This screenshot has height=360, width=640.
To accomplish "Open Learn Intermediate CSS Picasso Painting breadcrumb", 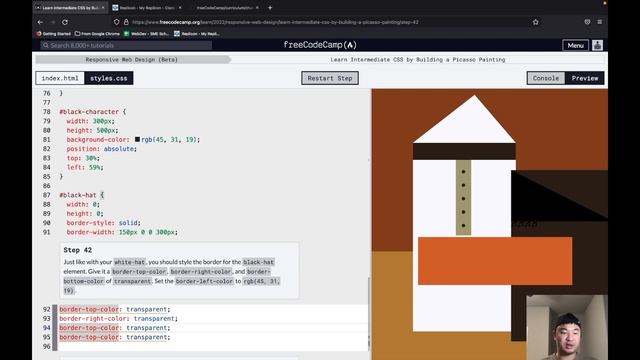I will click(418, 60).
